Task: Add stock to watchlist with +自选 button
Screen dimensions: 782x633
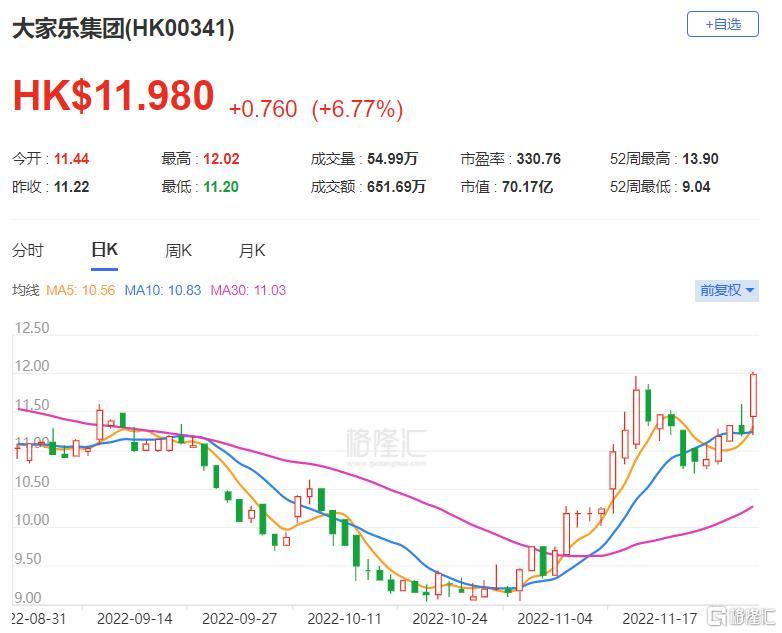Action: [723, 24]
